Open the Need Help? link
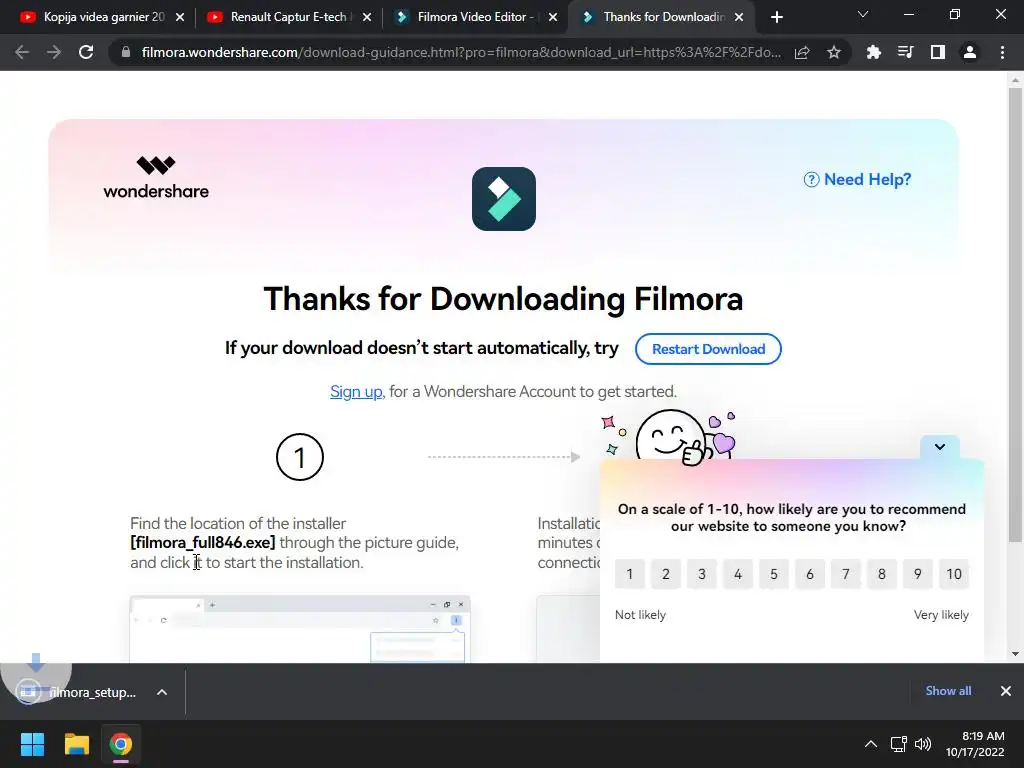The image size is (1024, 768). (857, 179)
